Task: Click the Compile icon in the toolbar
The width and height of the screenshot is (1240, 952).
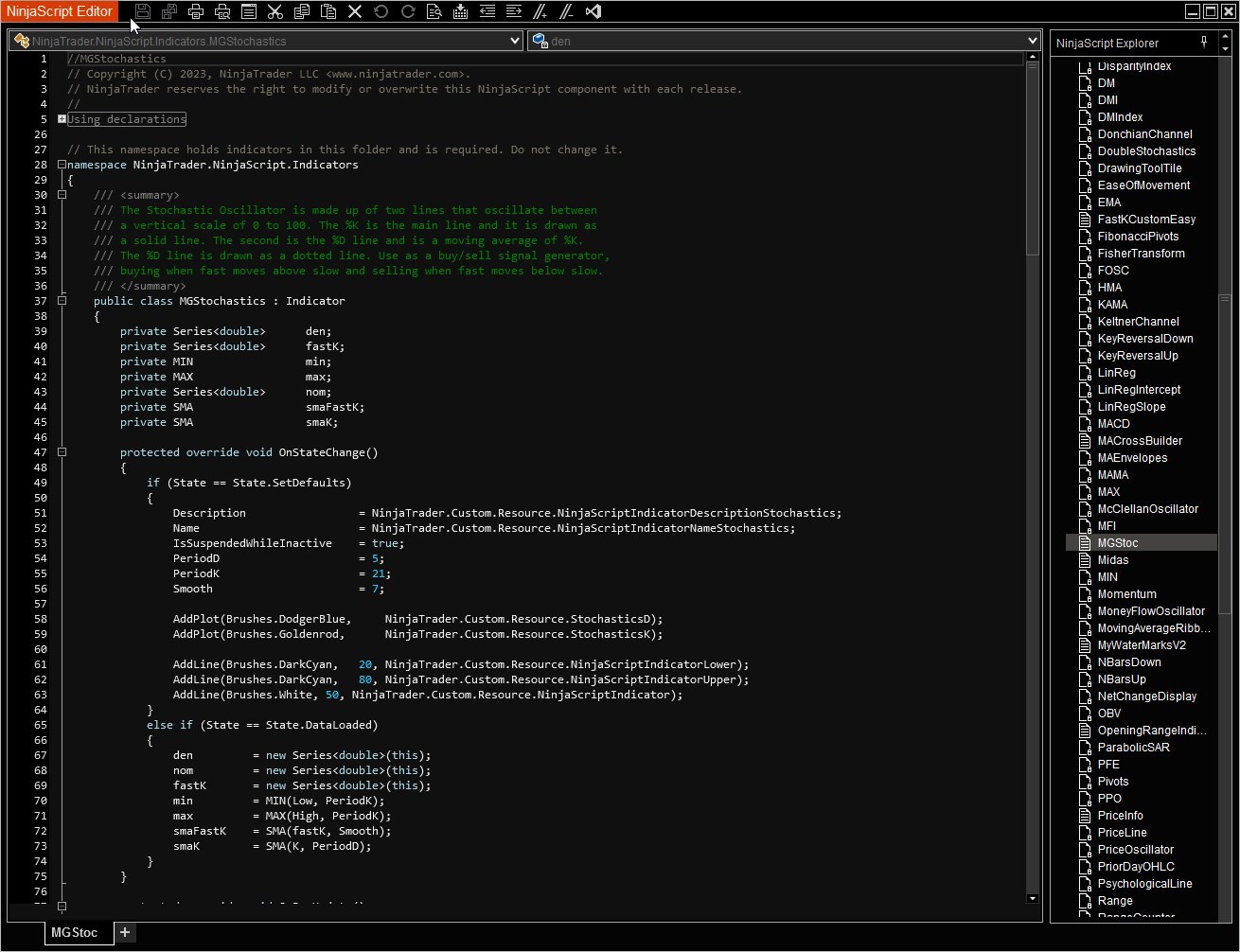Action: (460, 11)
